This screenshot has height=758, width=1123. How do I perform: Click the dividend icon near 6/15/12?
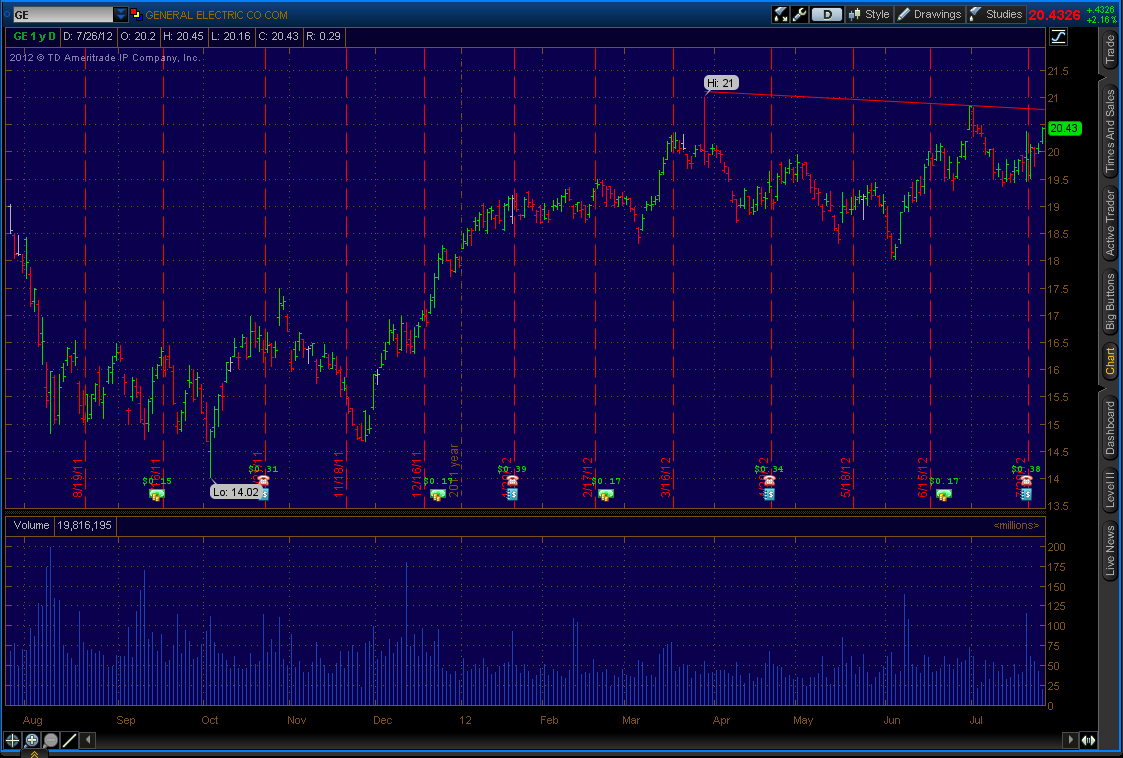(944, 494)
